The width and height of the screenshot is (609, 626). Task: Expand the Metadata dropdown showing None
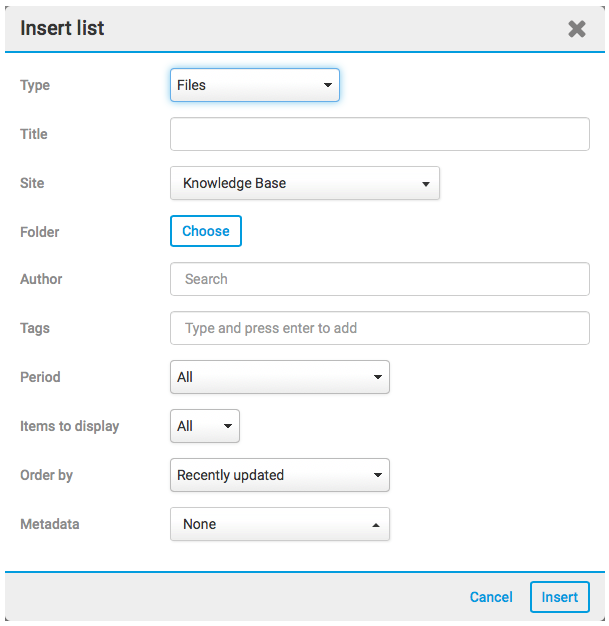(x=280, y=524)
